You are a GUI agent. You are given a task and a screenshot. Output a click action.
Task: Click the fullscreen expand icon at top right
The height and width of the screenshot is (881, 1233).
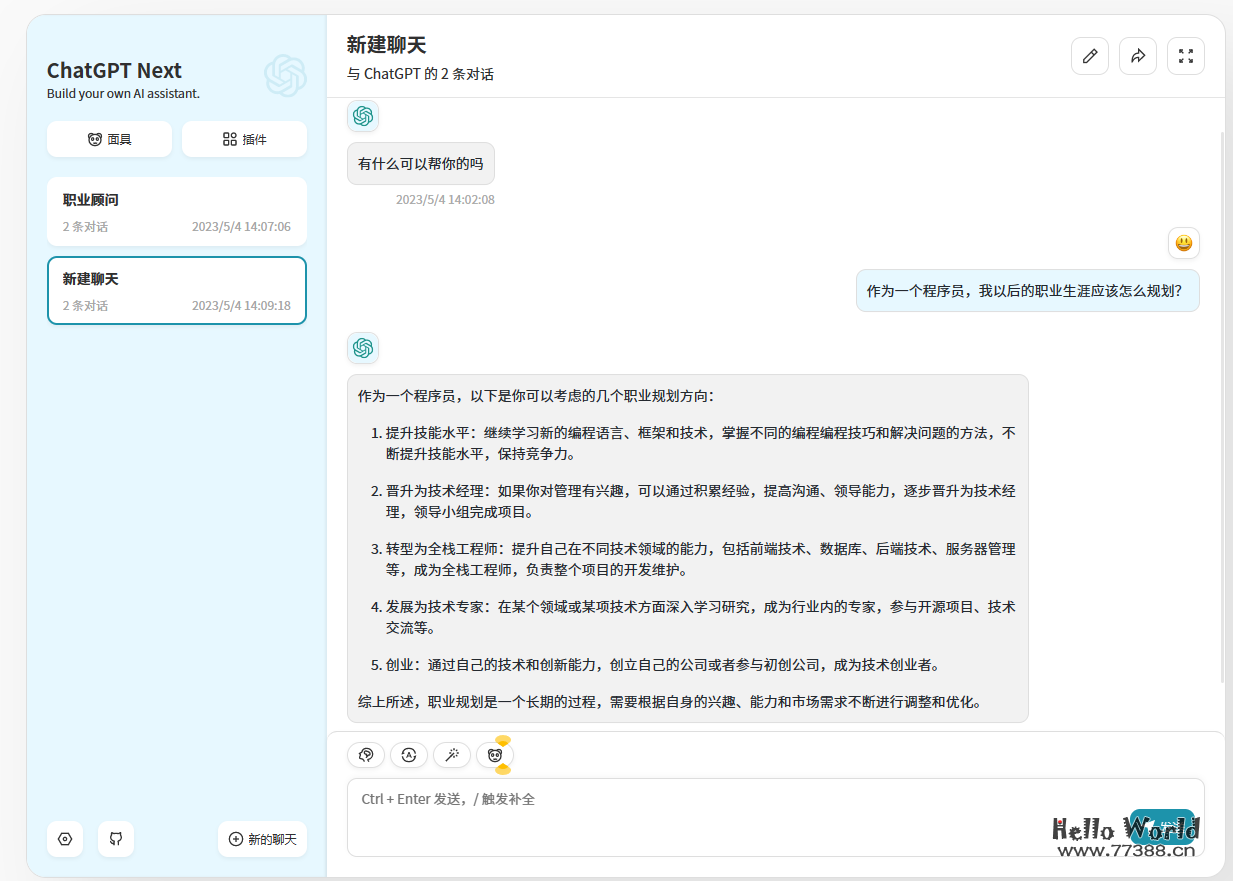[x=1186, y=56]
